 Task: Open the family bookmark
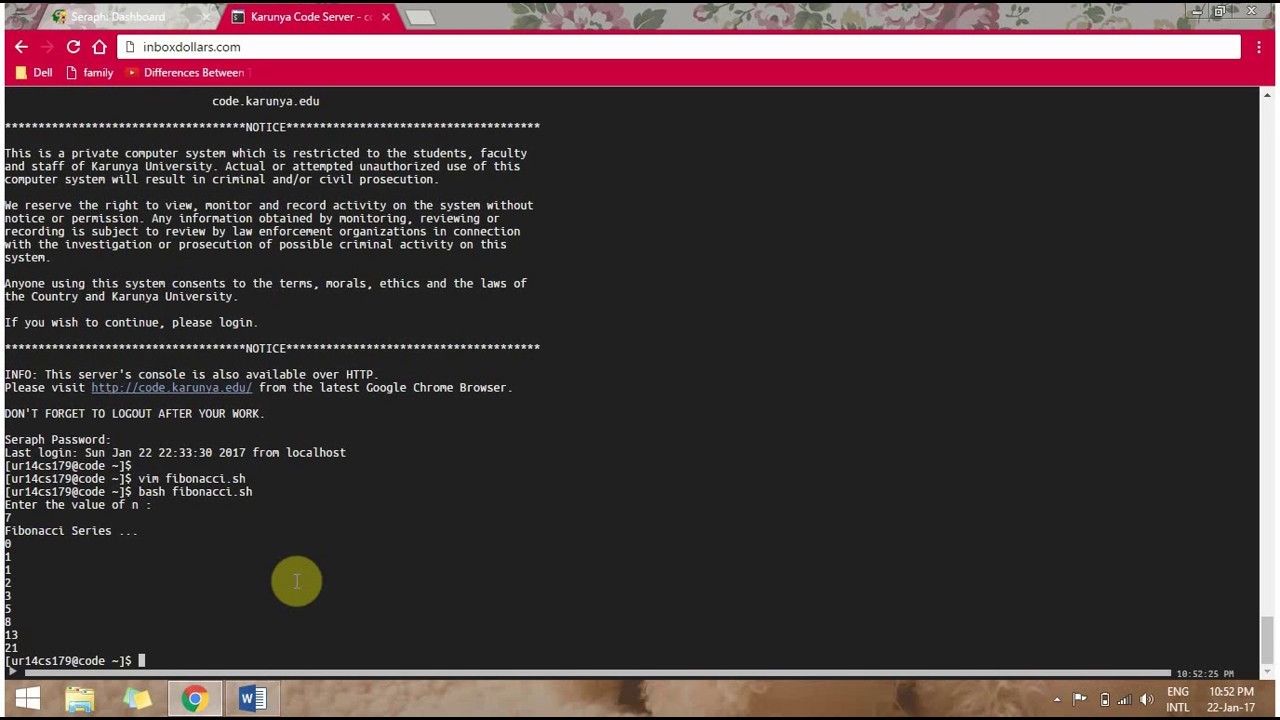[x=88, y=73]
